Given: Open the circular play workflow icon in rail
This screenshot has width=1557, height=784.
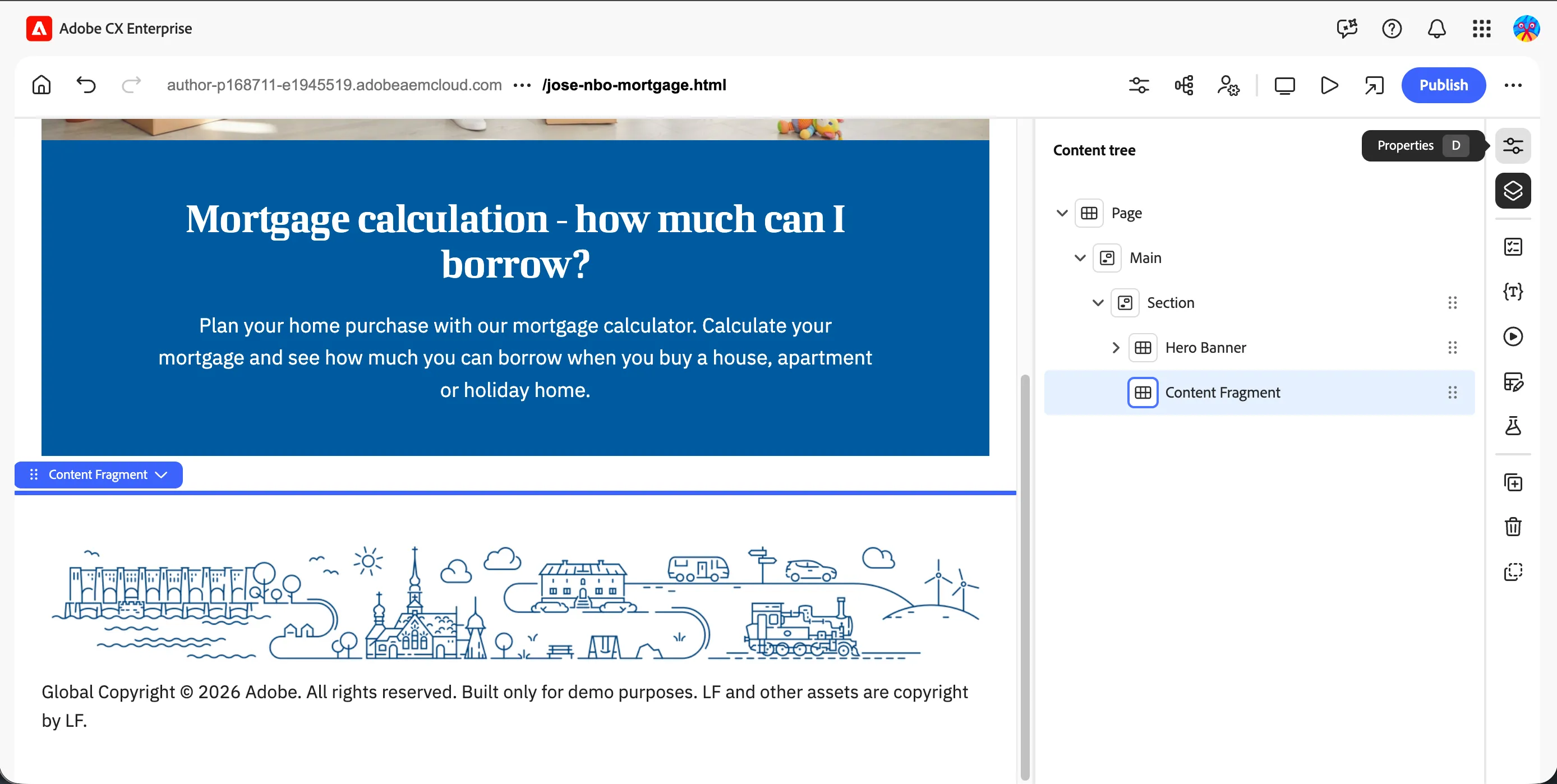Looking at the screenshot, I should [1513, 336].
